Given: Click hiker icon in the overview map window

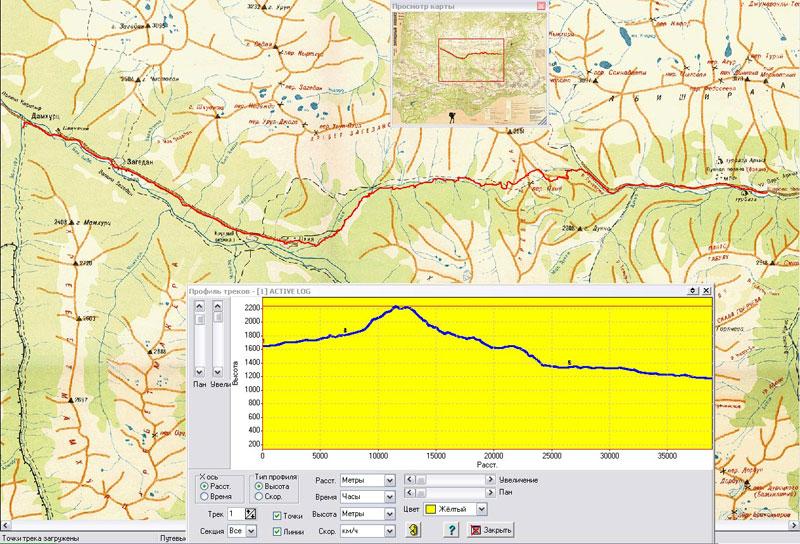Looking at the screenshot, I should point(452,117).
